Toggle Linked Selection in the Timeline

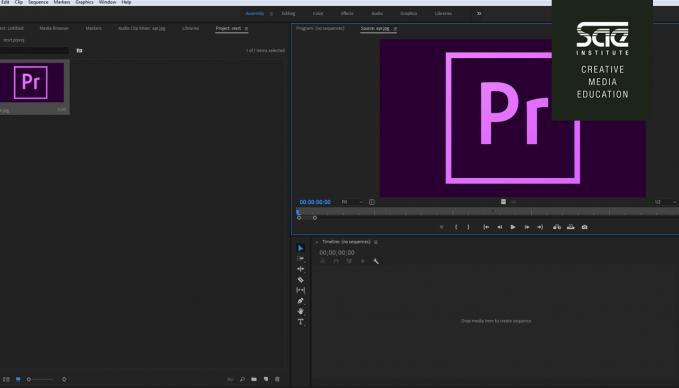pos(349,261)
